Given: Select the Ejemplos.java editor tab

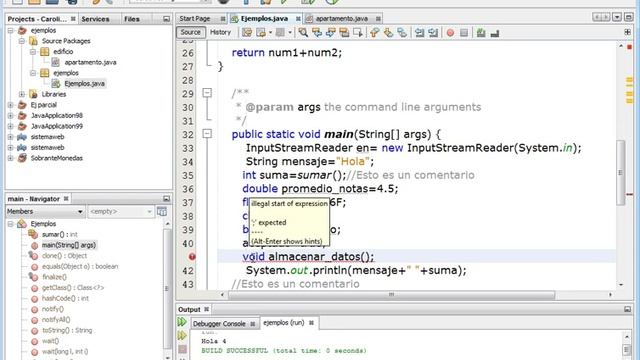Looking at the screenshot, I should coord(264,19).
